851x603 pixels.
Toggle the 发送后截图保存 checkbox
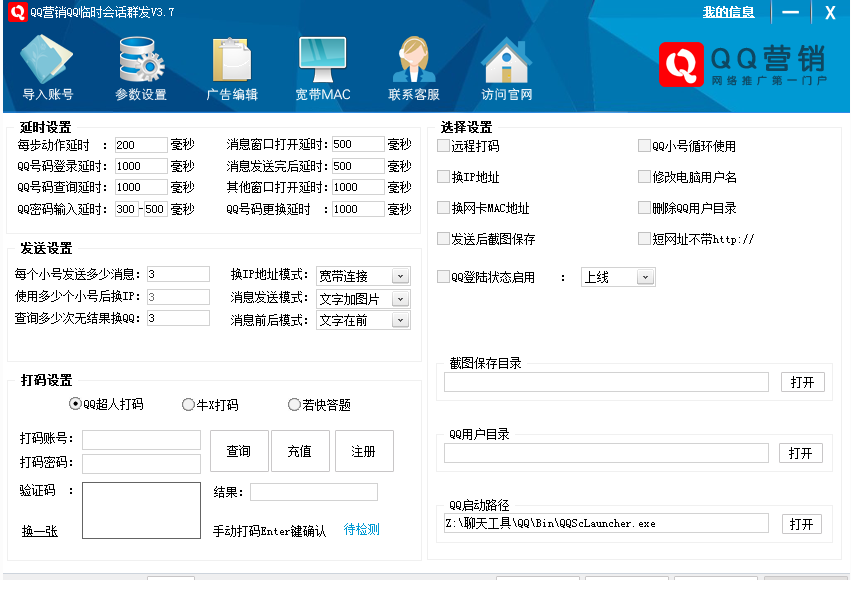pyautogui.click(x=443, y=238)
